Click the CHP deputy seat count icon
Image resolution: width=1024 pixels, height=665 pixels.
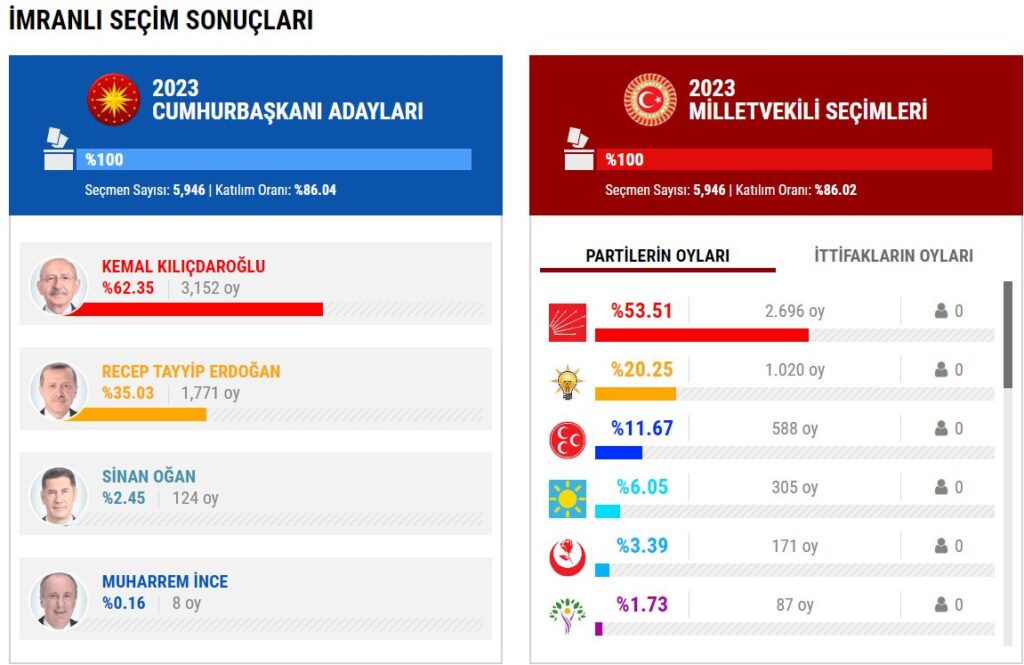pyautogui.click(x=941, y=311)
